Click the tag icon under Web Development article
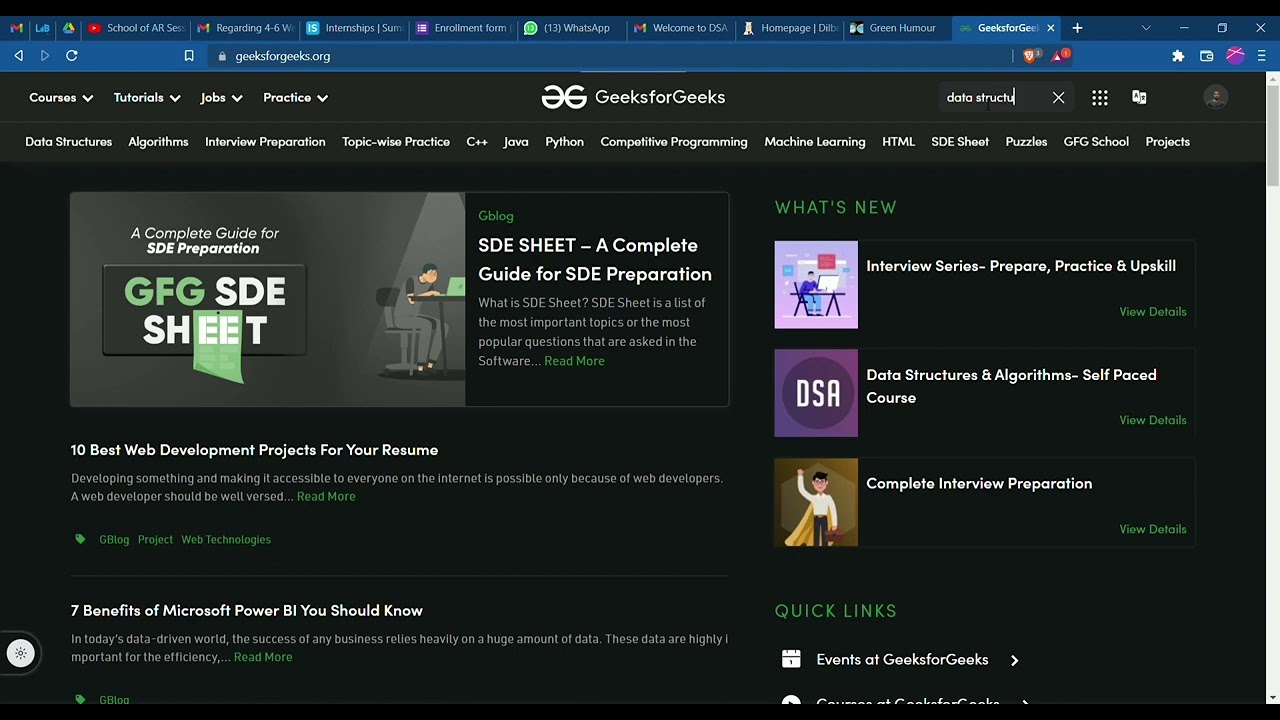 coord(80,539)
